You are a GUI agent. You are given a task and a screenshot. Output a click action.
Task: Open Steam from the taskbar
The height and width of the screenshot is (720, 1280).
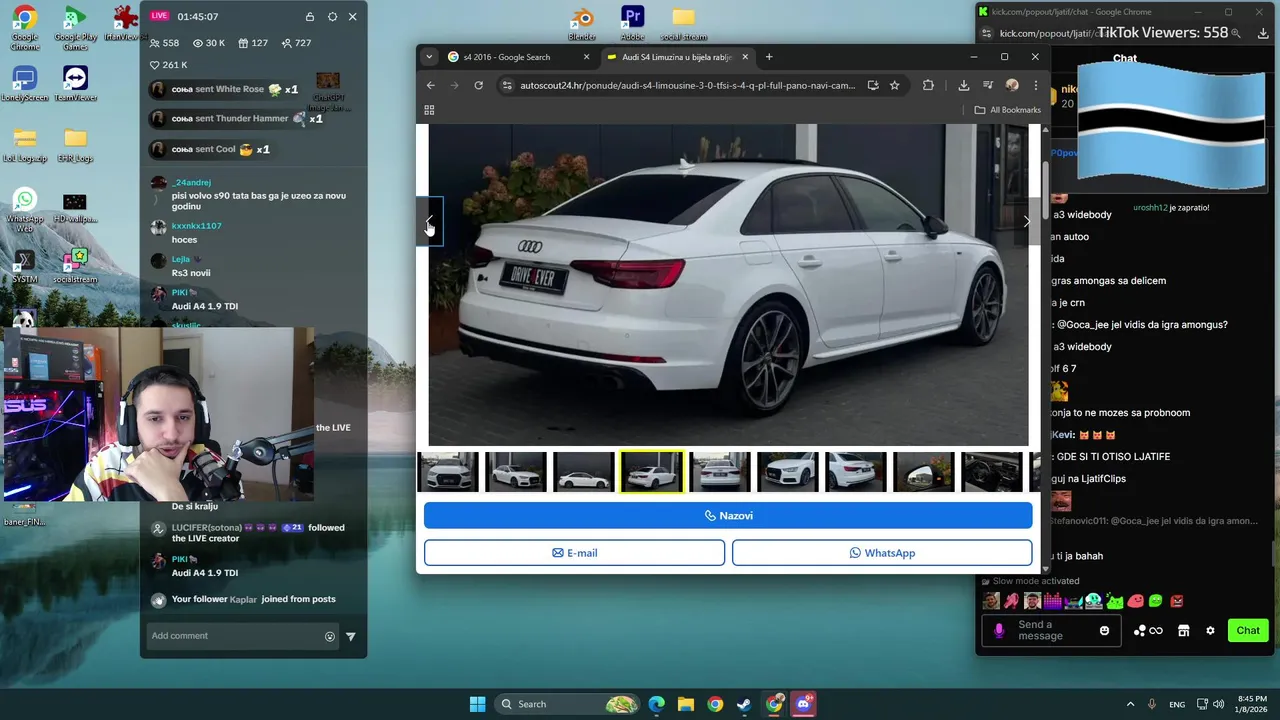pos(744,704)
